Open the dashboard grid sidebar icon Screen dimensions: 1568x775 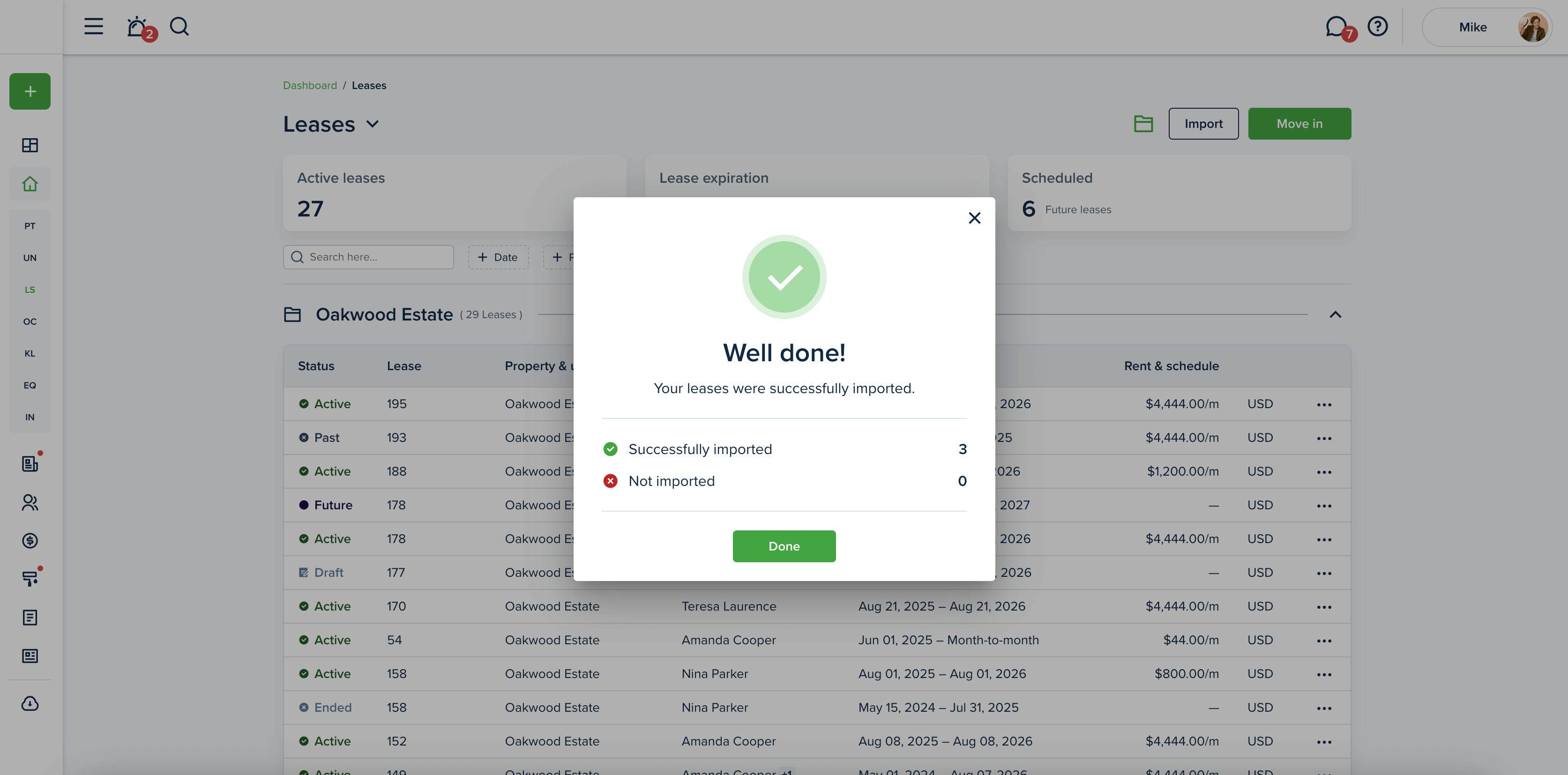click(x=30, y=145)
